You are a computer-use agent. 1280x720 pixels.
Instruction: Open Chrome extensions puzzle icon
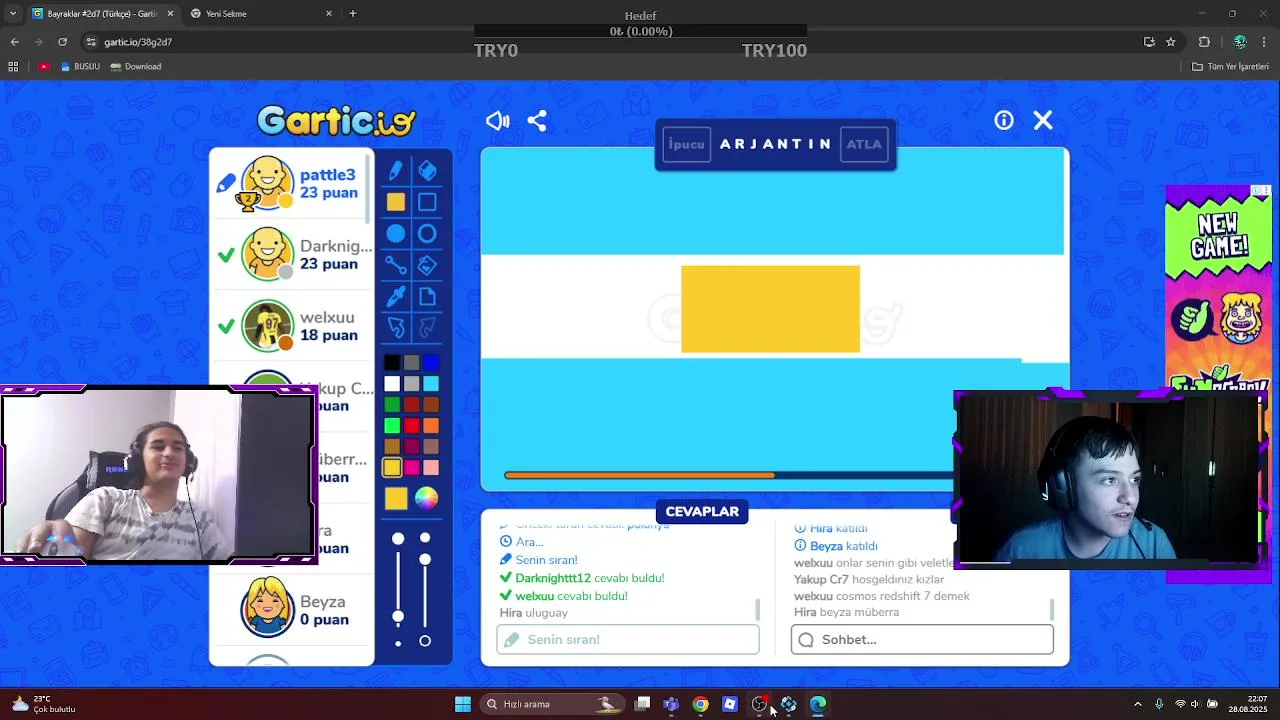point(1204,42)
